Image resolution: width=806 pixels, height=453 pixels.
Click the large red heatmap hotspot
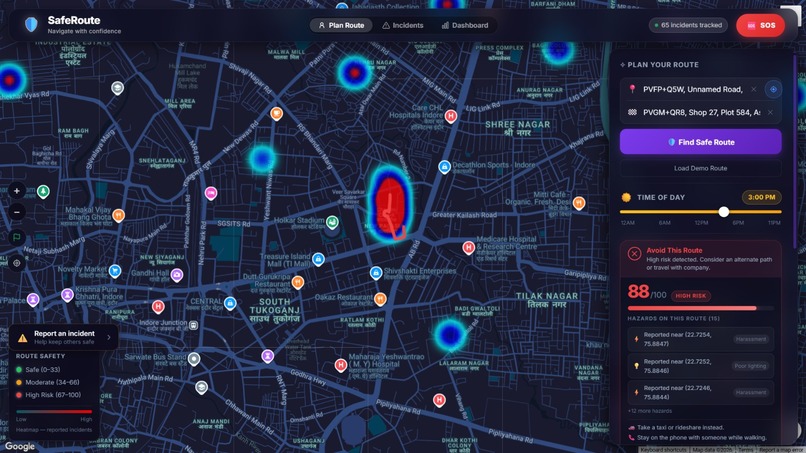(390, 204)
